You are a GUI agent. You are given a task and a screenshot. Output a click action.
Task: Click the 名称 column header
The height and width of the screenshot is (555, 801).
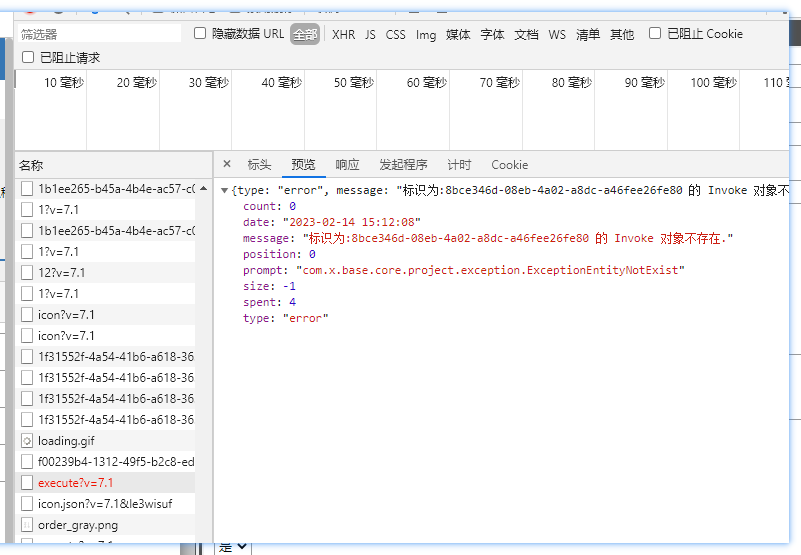[32, 166]
